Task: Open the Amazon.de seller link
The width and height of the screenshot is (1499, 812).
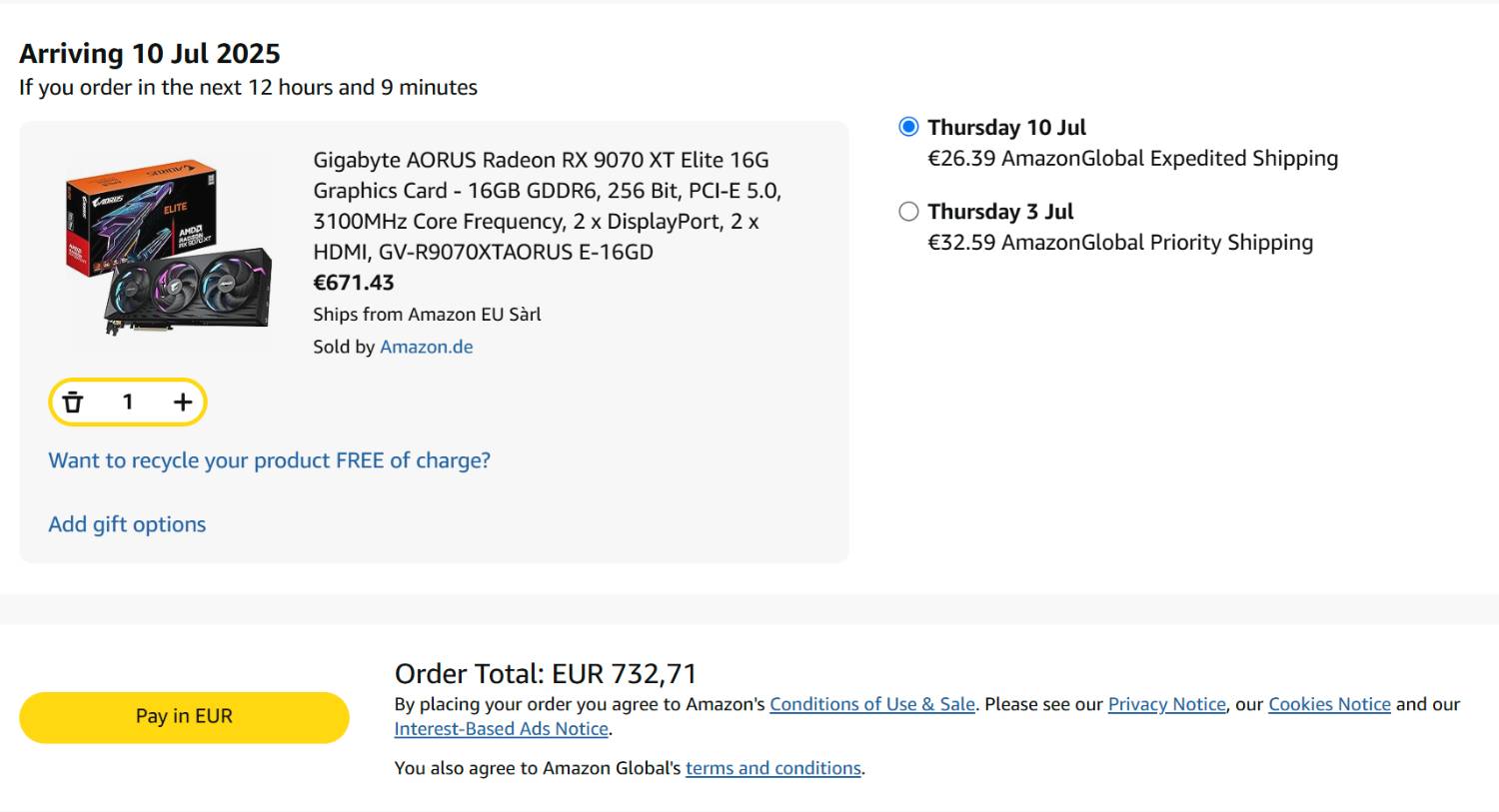Action: [427, 347]
